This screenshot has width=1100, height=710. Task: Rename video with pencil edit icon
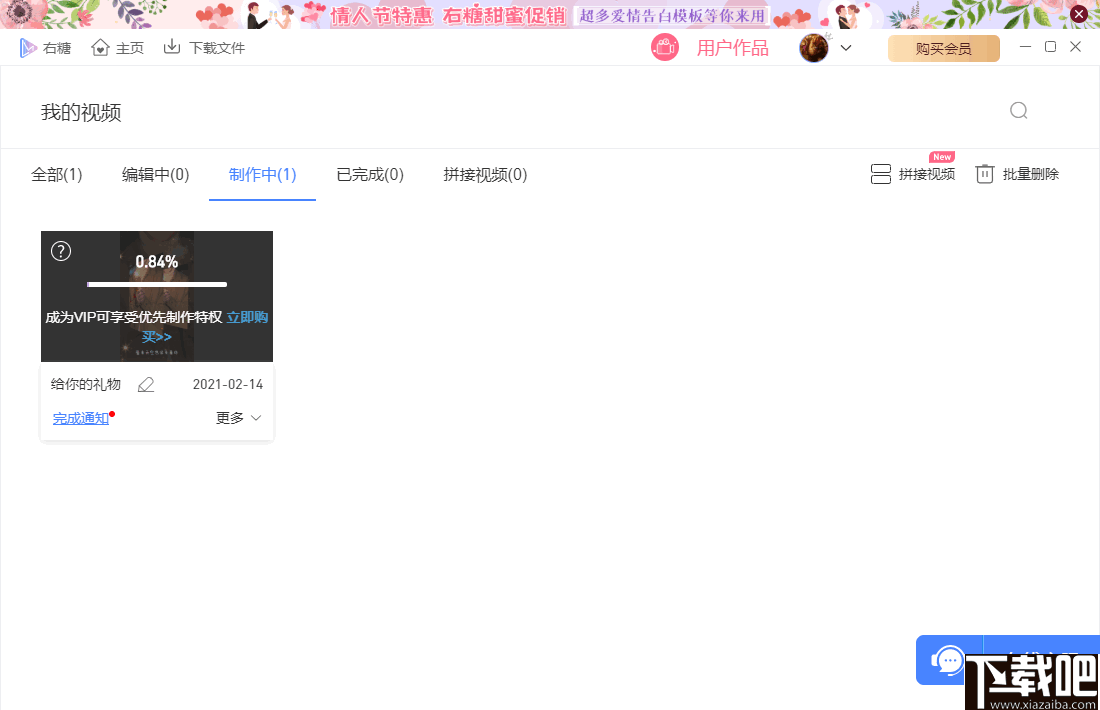(146, 384)
